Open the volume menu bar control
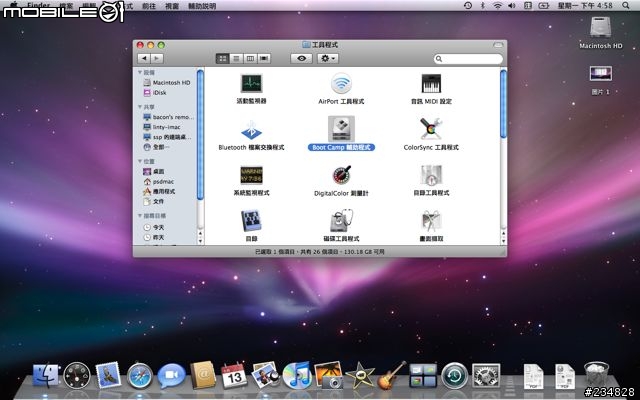Viewport: 640px width, 400px height. pyautogui.click(x=512, y=6)
